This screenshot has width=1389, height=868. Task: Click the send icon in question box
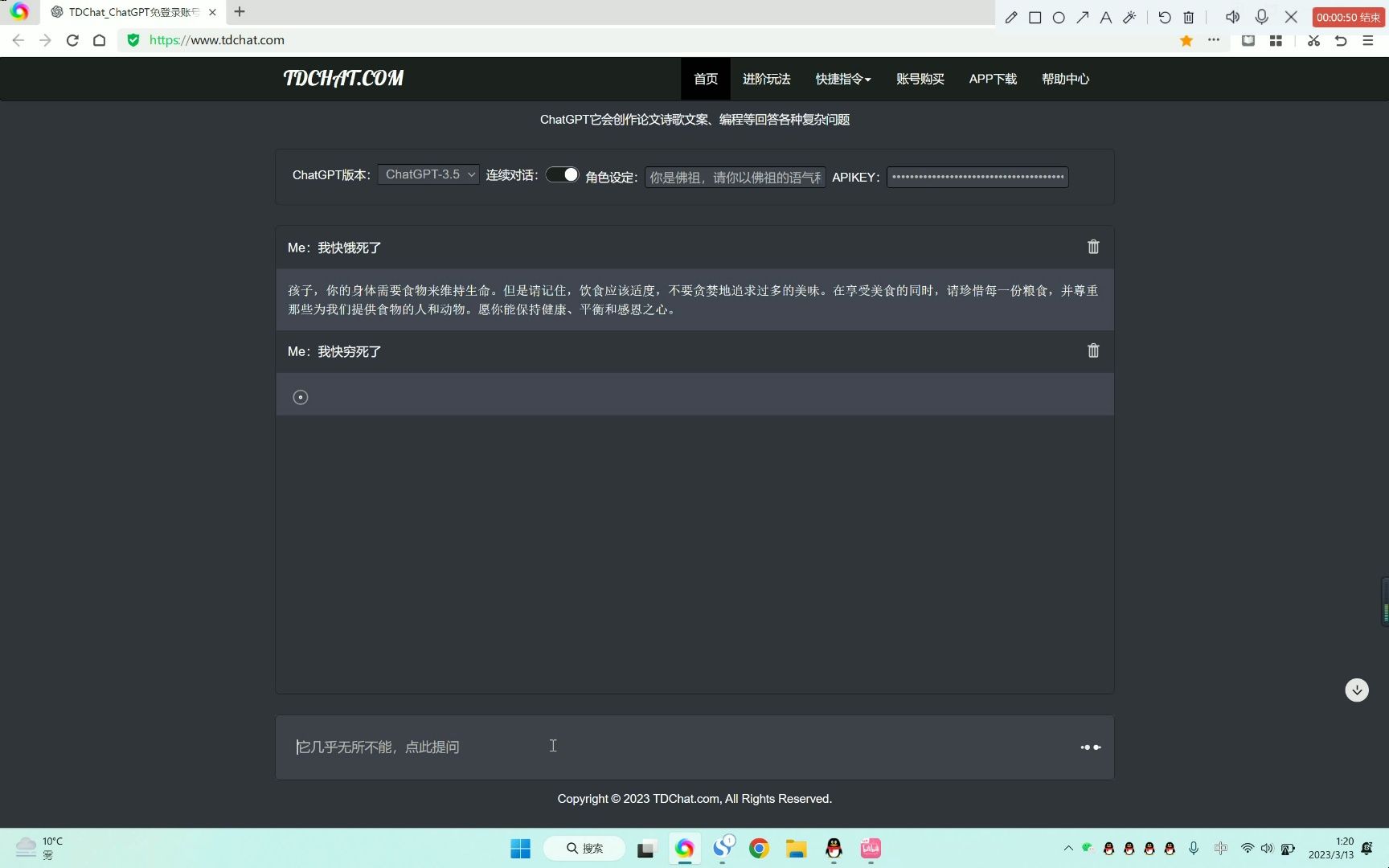click(x=1091, y=747)
